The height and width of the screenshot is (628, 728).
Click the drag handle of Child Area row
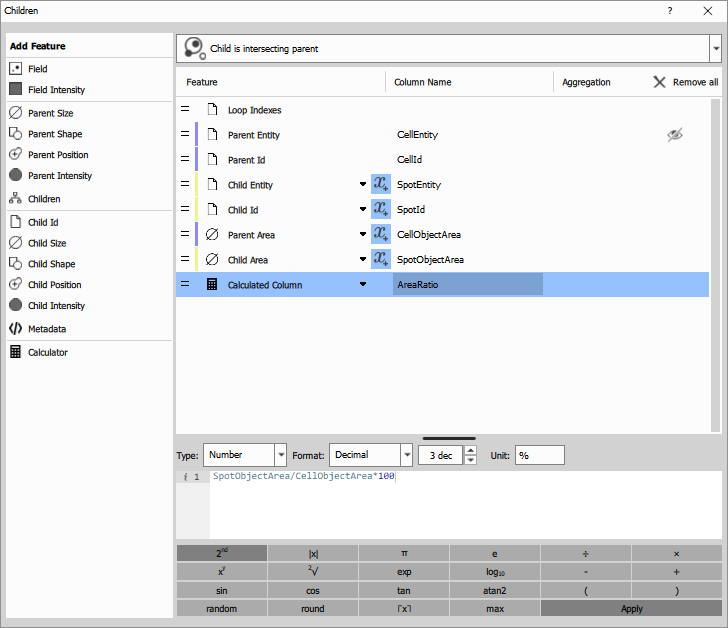[185, 259]
